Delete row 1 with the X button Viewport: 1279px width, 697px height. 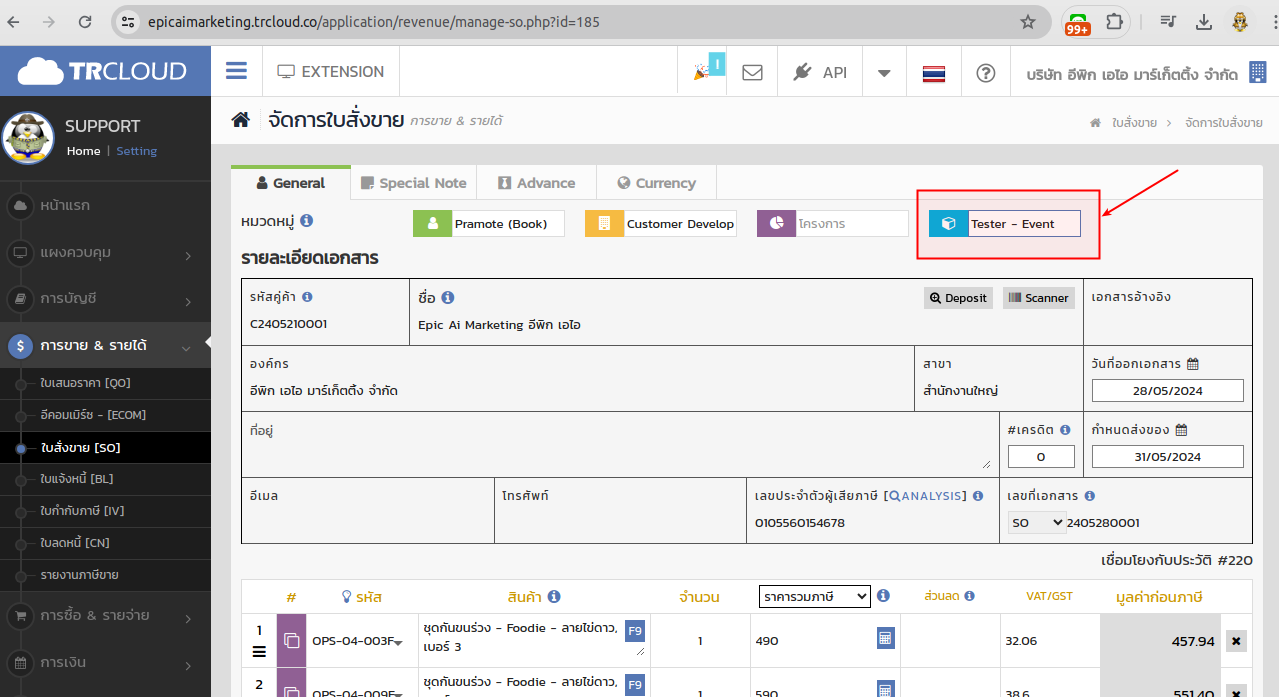(x=1237, y=641)
